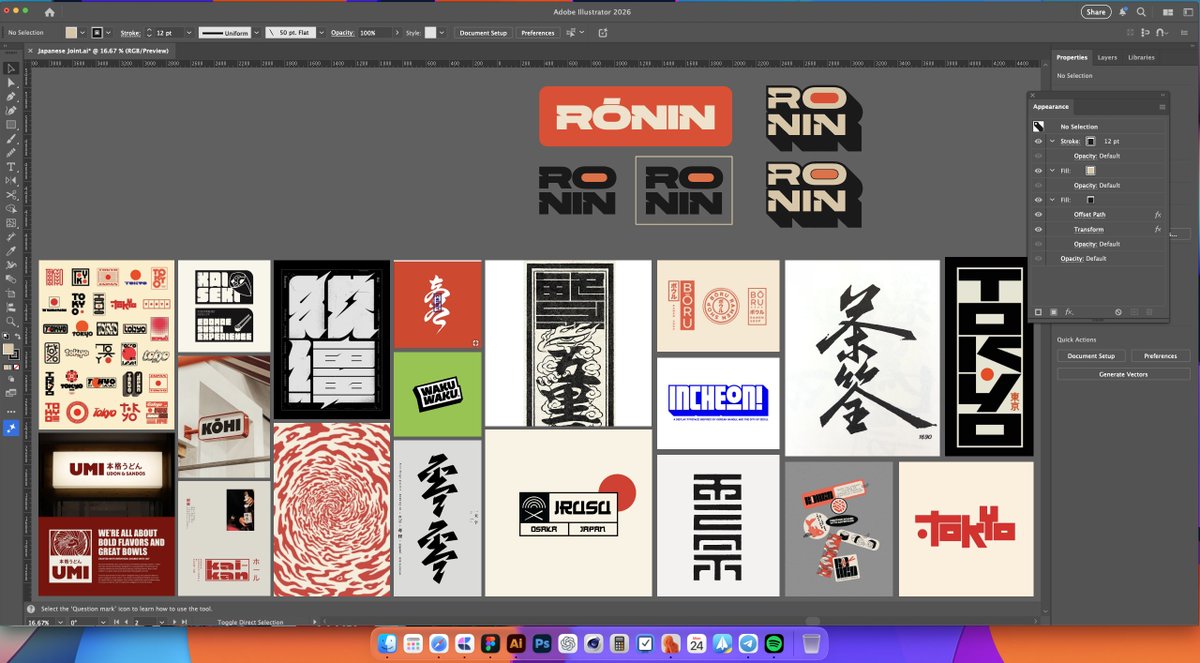
Task: Click the align arrange icon in control bar
Action: [571, 32]
